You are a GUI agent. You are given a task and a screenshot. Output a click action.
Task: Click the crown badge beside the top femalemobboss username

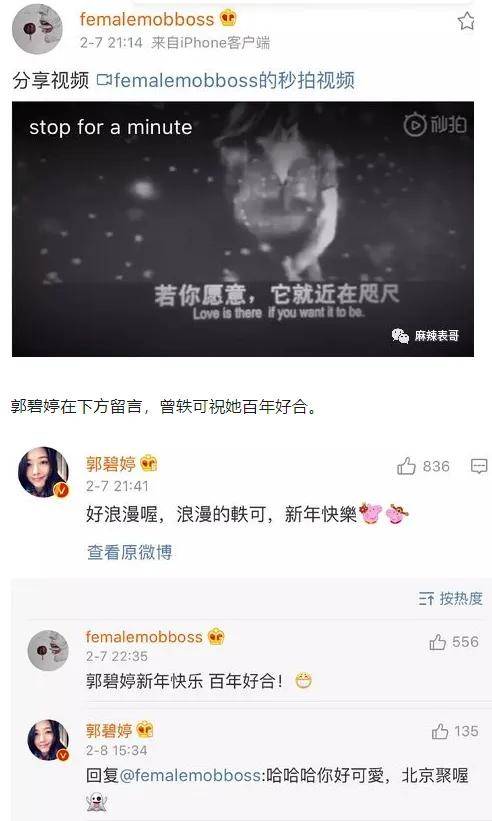click(228, 19)
